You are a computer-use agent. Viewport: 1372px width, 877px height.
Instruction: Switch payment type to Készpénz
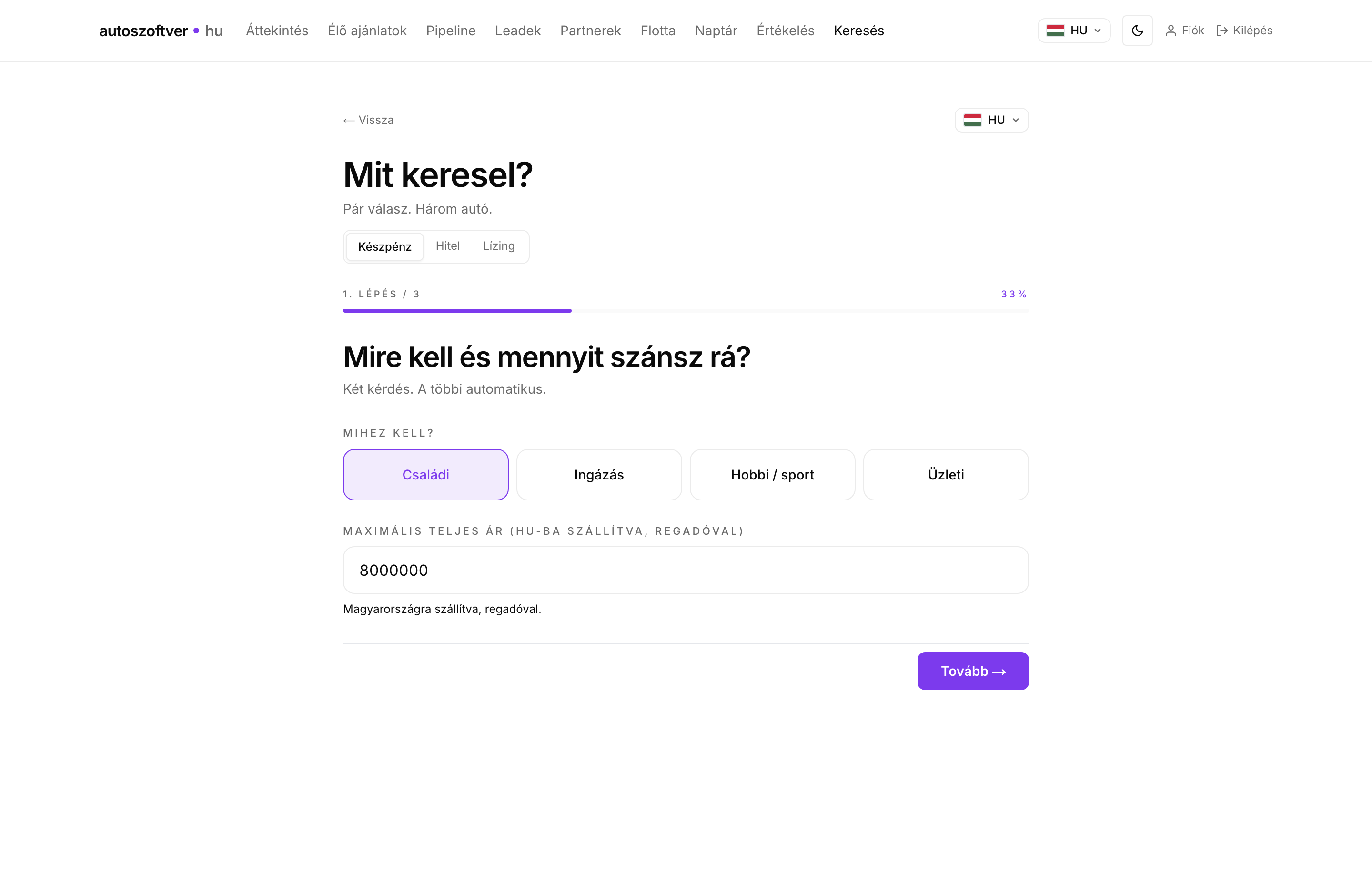384,246
